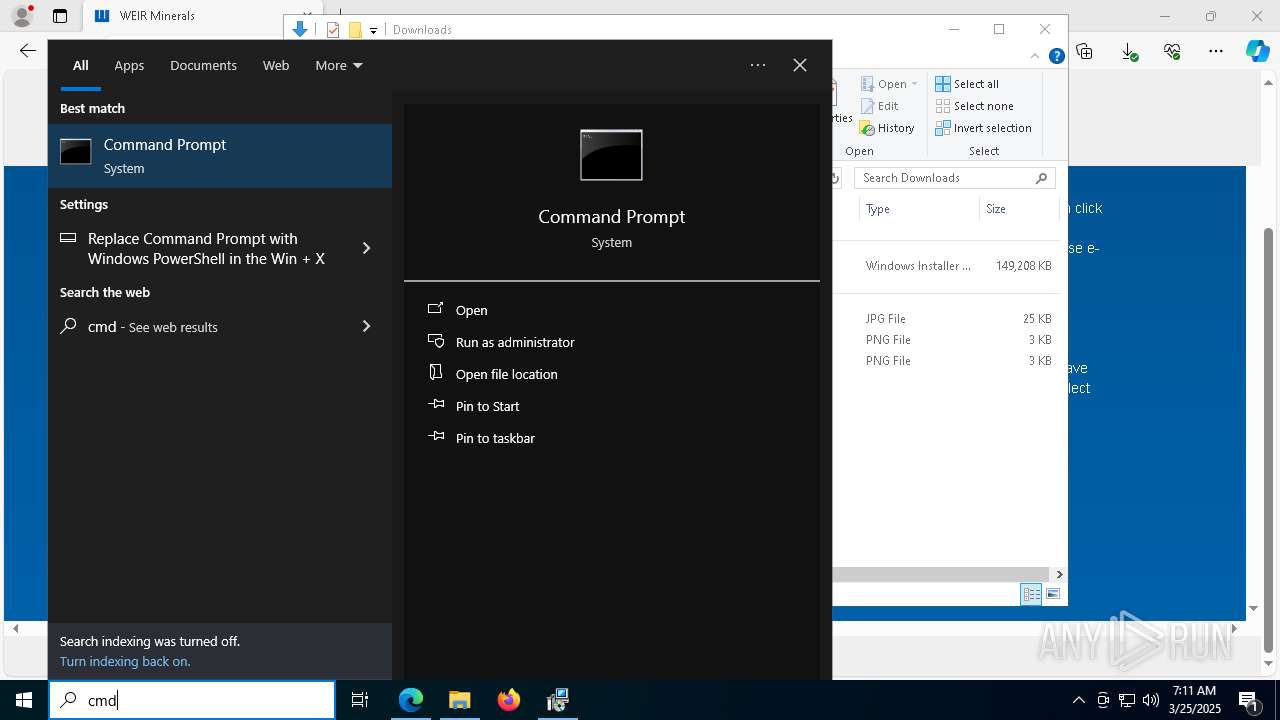Switch Explorer to details view icon

1031,594
